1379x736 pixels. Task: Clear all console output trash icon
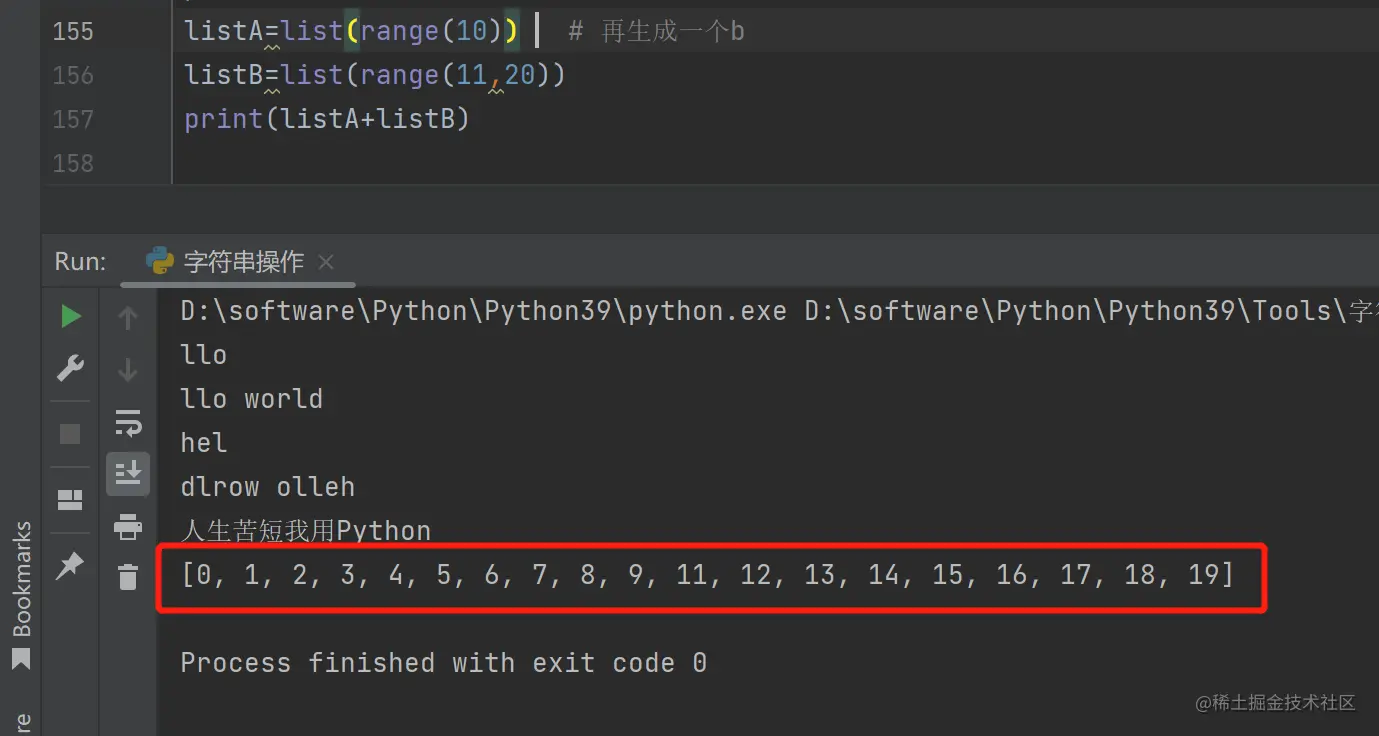pyautogui.click(x=128, y=577)
